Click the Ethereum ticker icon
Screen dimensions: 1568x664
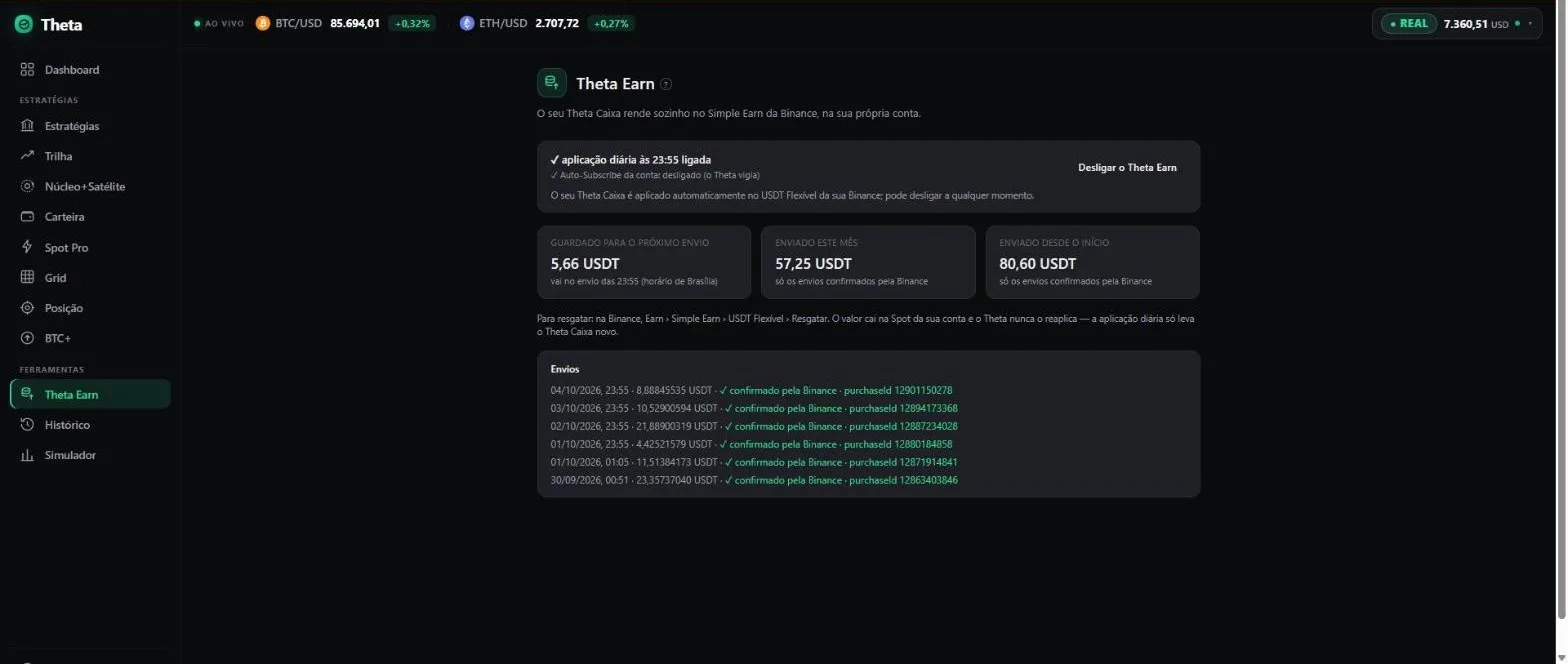pyautogui.click(x=467, y=23)
